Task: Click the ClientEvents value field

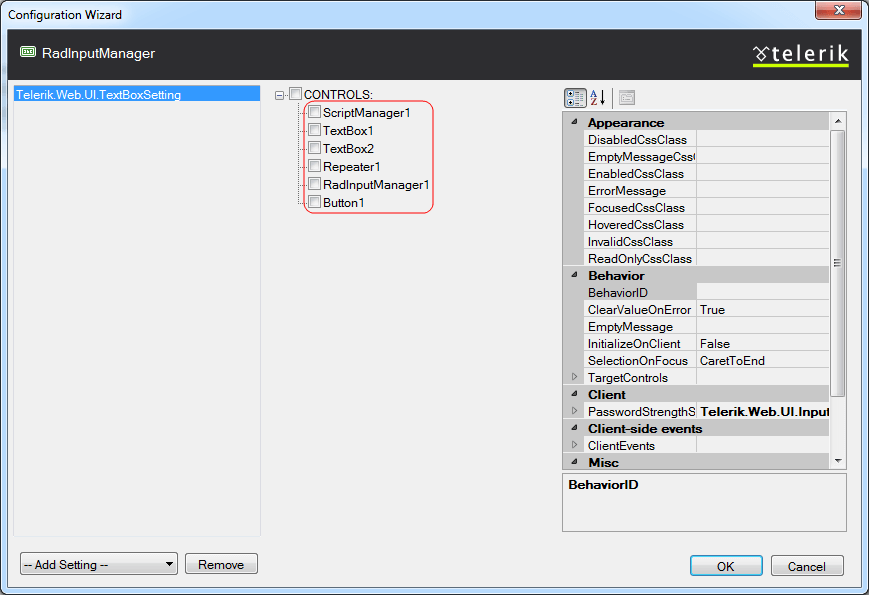Action: point(763,445)
